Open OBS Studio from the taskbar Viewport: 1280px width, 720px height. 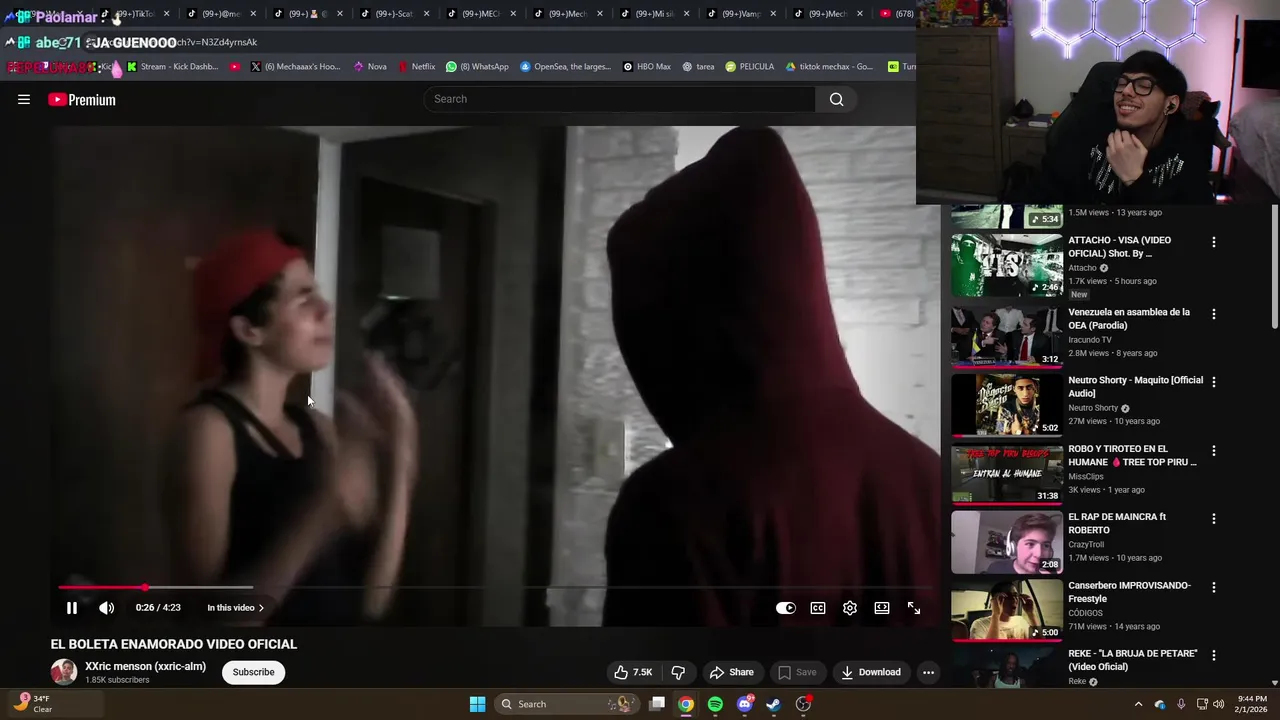[803, 704]
